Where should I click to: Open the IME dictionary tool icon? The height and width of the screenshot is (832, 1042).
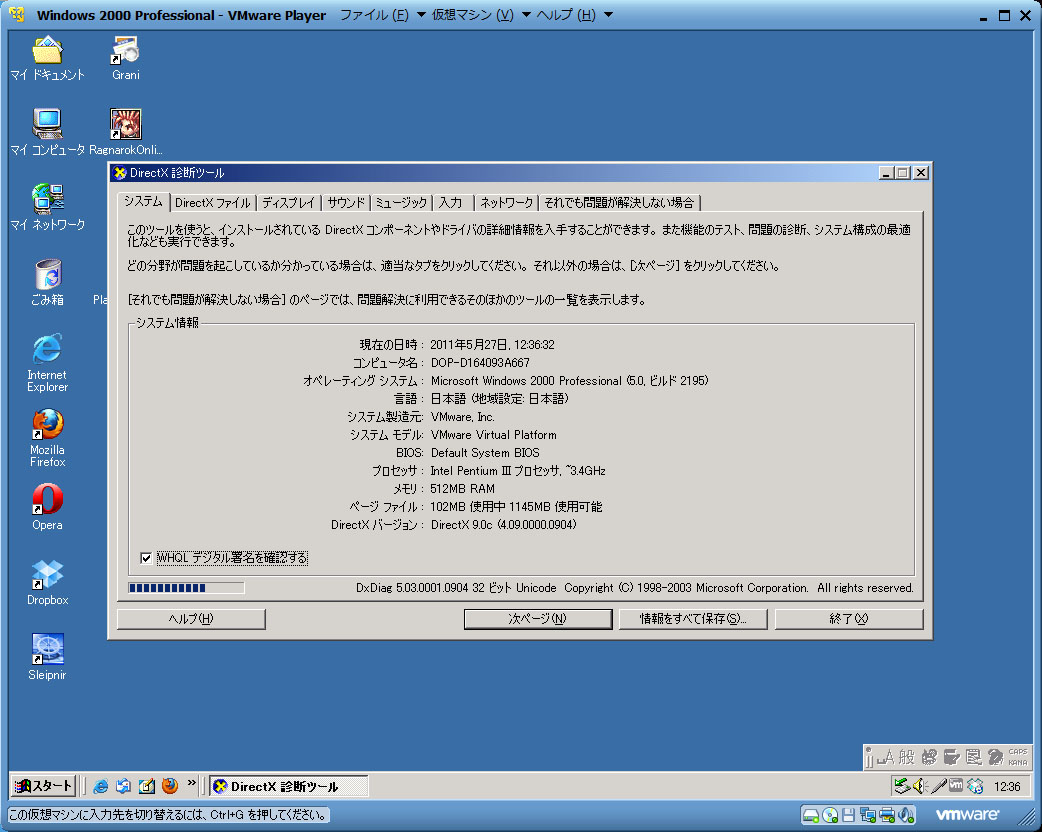[952, 757]
